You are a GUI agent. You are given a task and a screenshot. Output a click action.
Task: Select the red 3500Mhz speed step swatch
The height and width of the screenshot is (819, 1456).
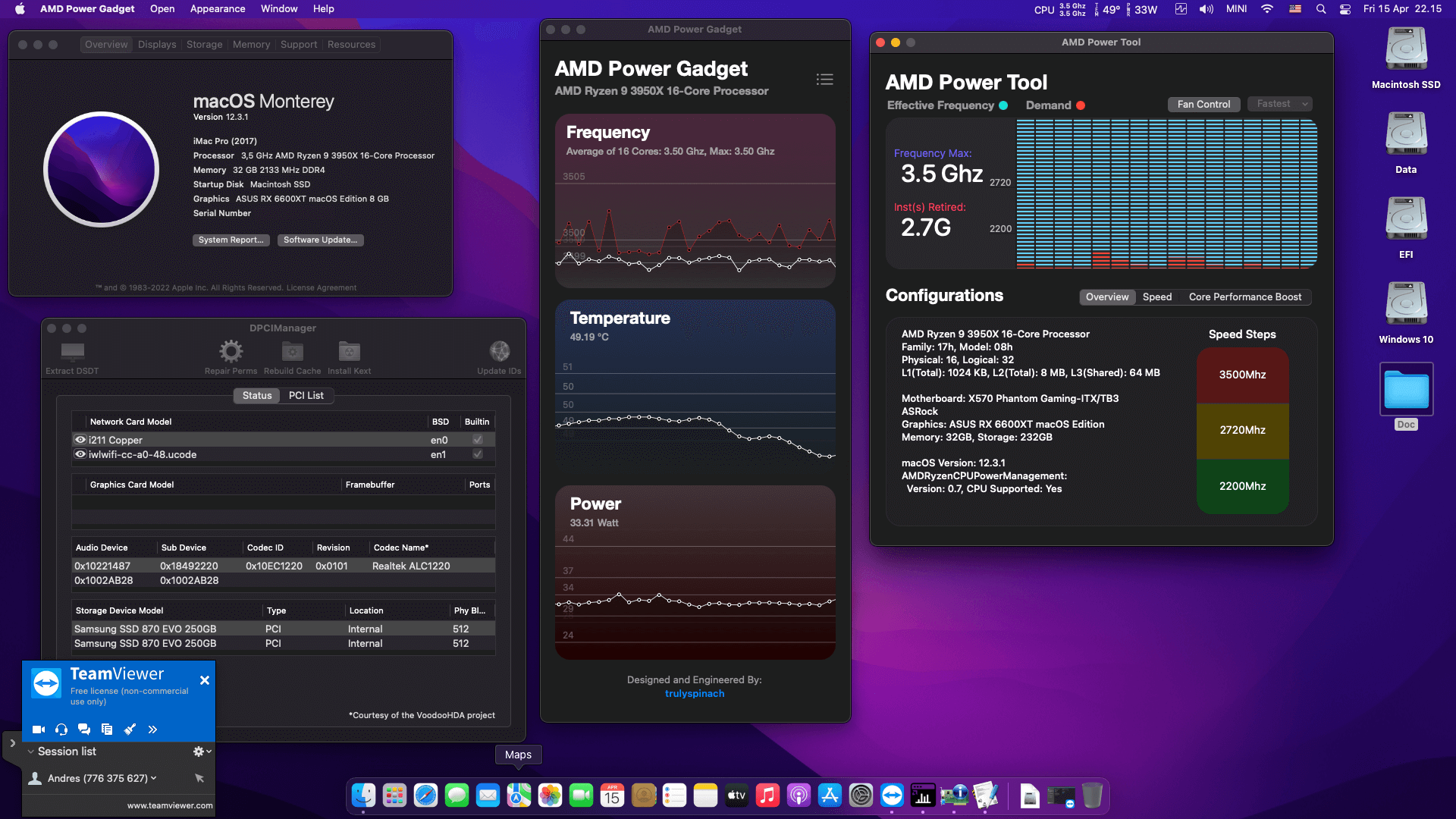tap(1242, 375)
